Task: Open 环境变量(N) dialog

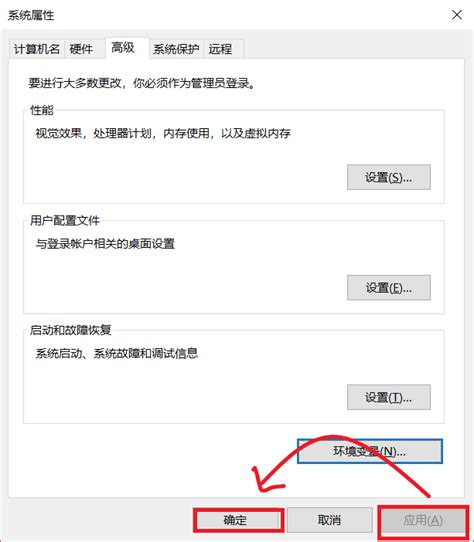Action: 370,451
